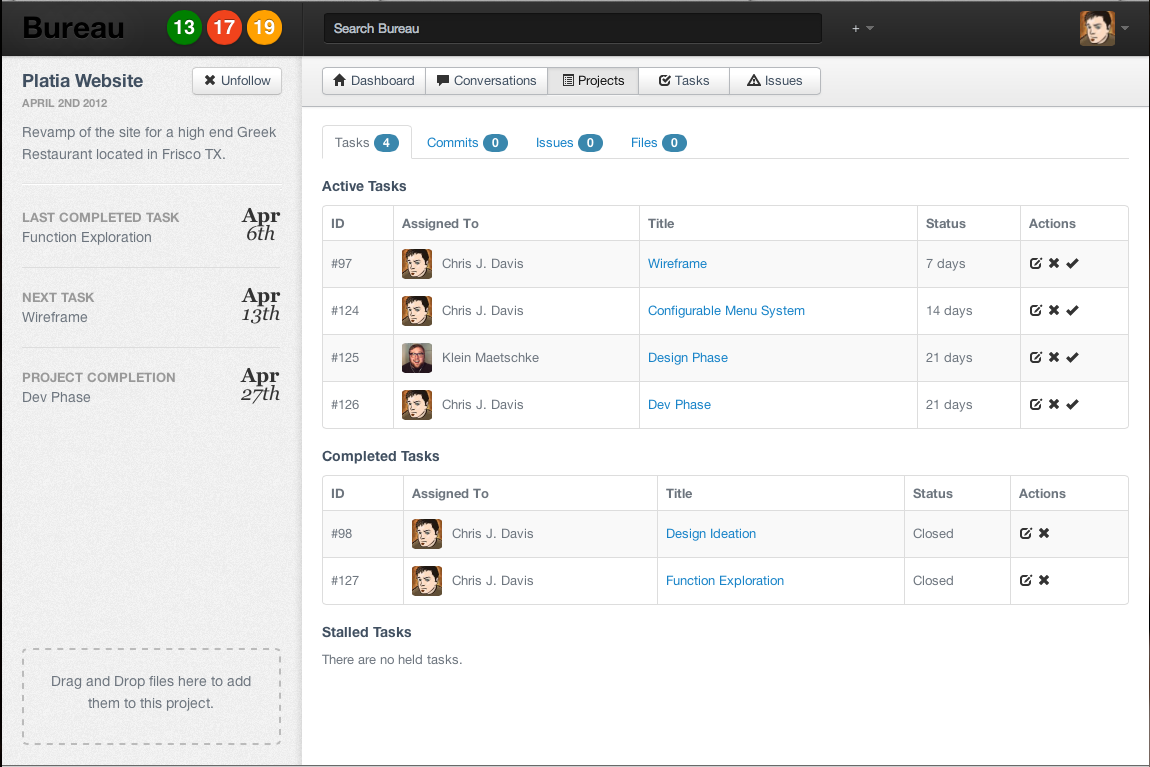1150x767 pixels.
Task: Click Klein Maetschke avatar
Action: [417, 357]
